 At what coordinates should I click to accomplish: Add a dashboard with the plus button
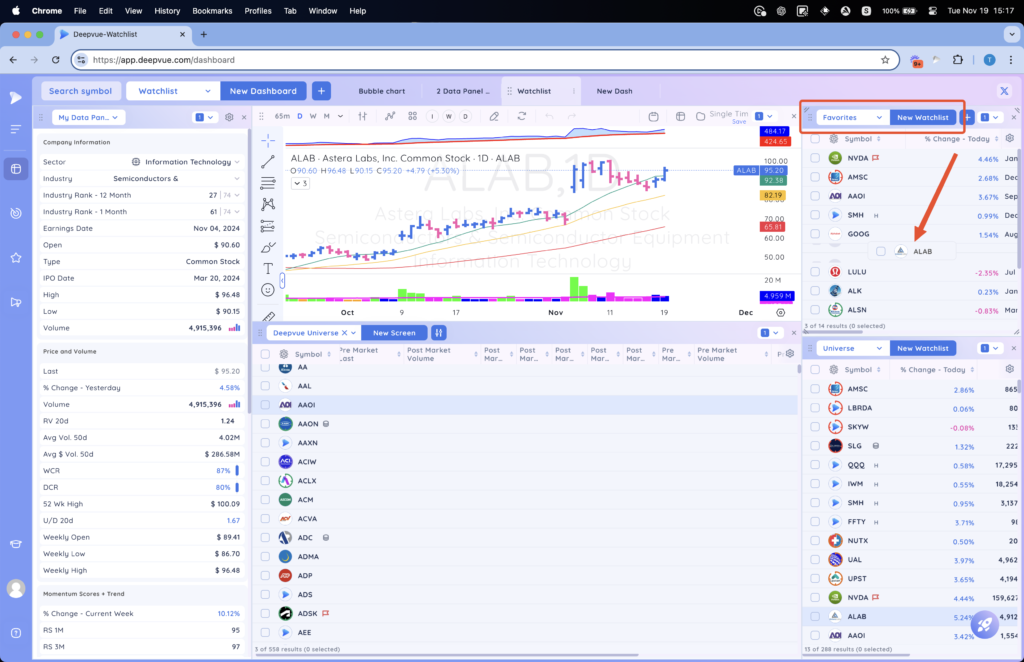pos(321,91)
